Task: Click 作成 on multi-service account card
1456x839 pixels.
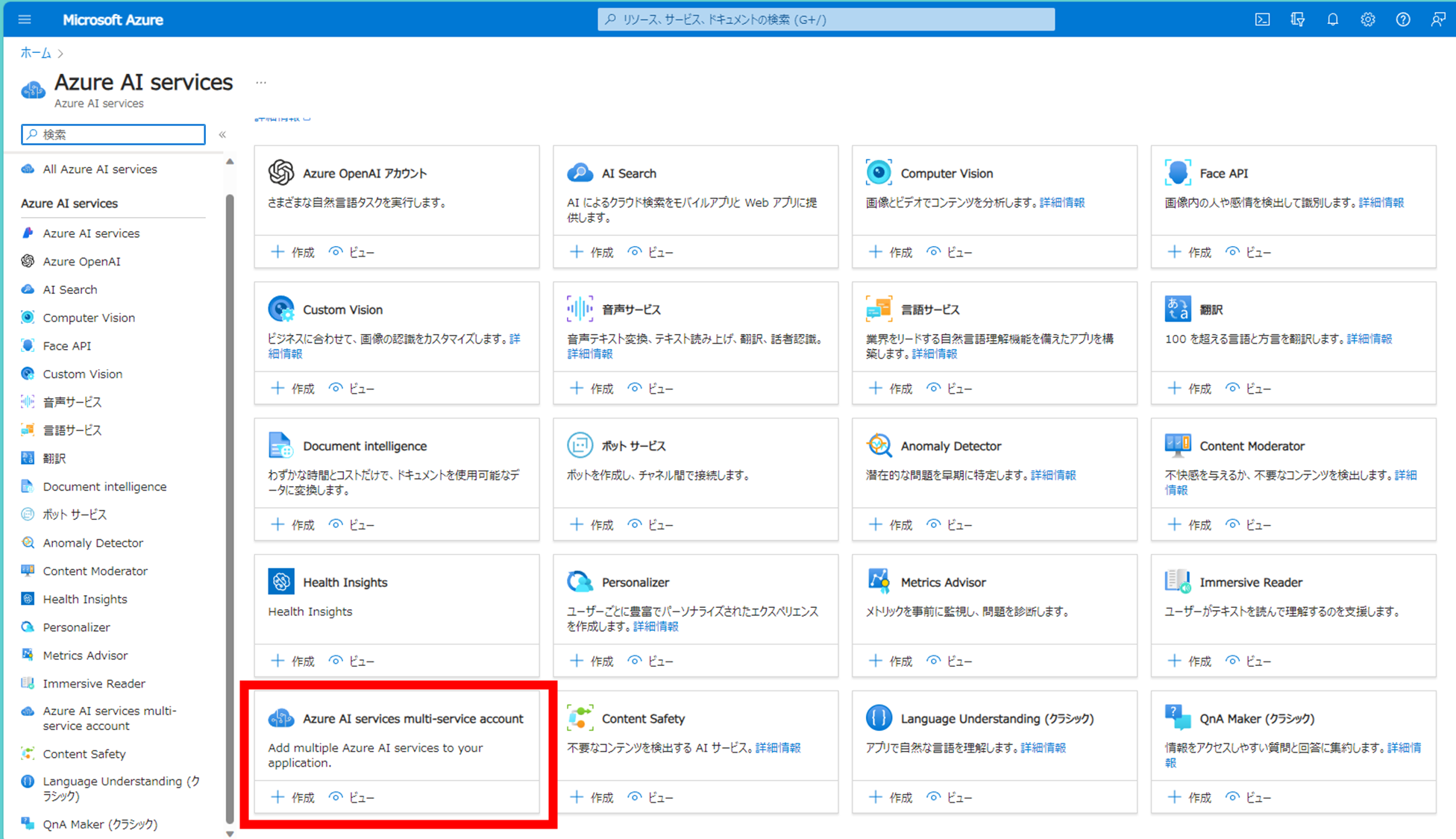Action: 292,797
